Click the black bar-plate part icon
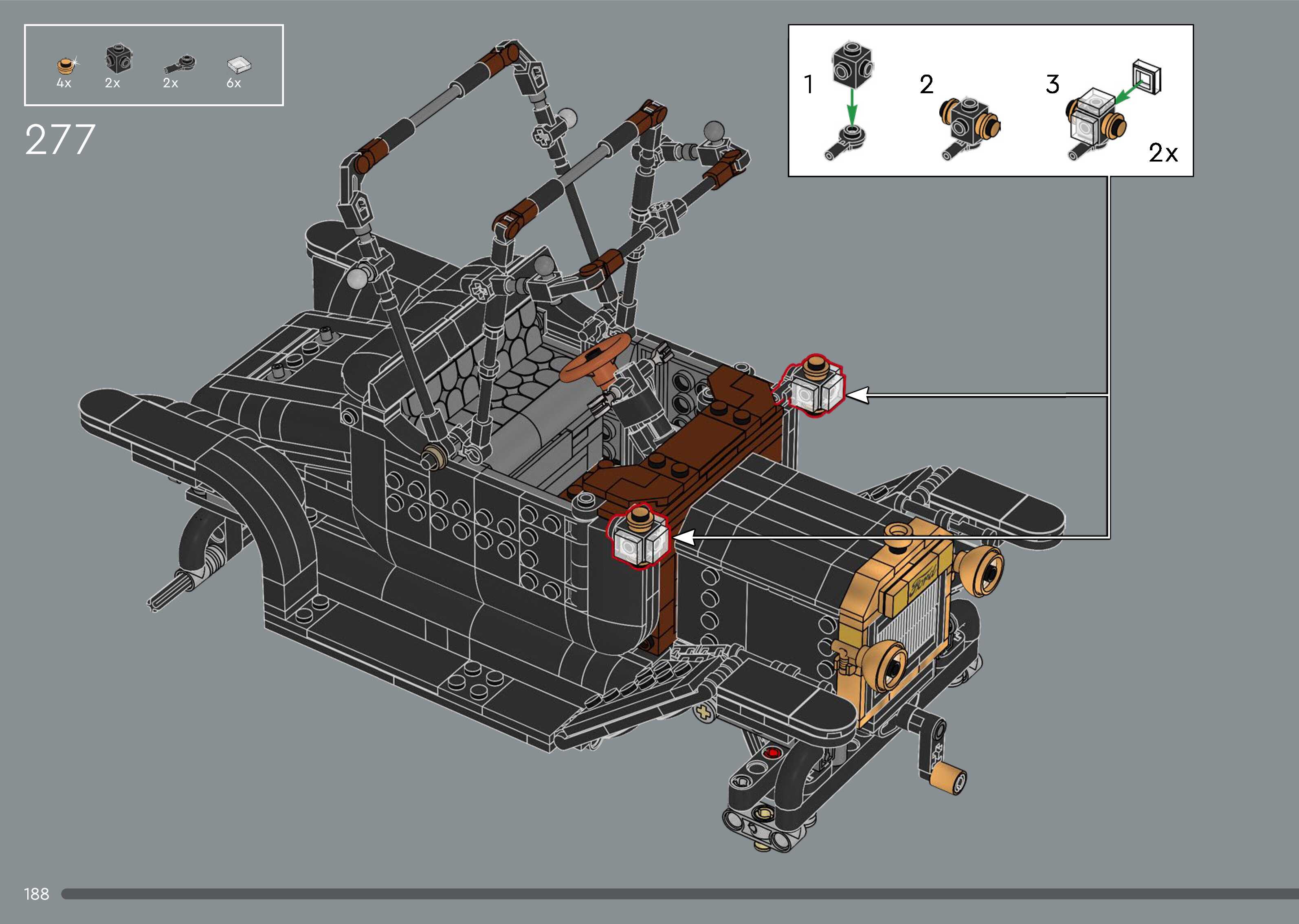This screenshot has width=1299, height=924. [180, 64]
